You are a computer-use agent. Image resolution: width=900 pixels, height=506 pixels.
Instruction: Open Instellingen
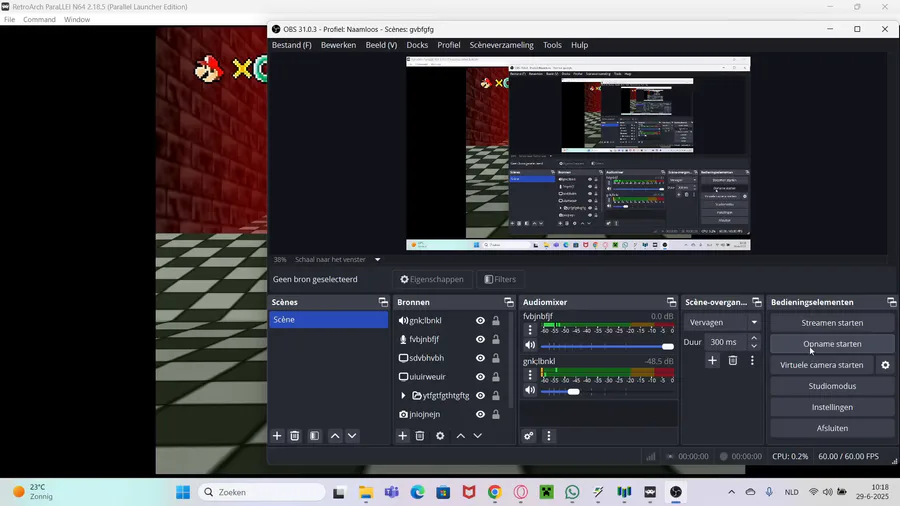pos(832,407)
